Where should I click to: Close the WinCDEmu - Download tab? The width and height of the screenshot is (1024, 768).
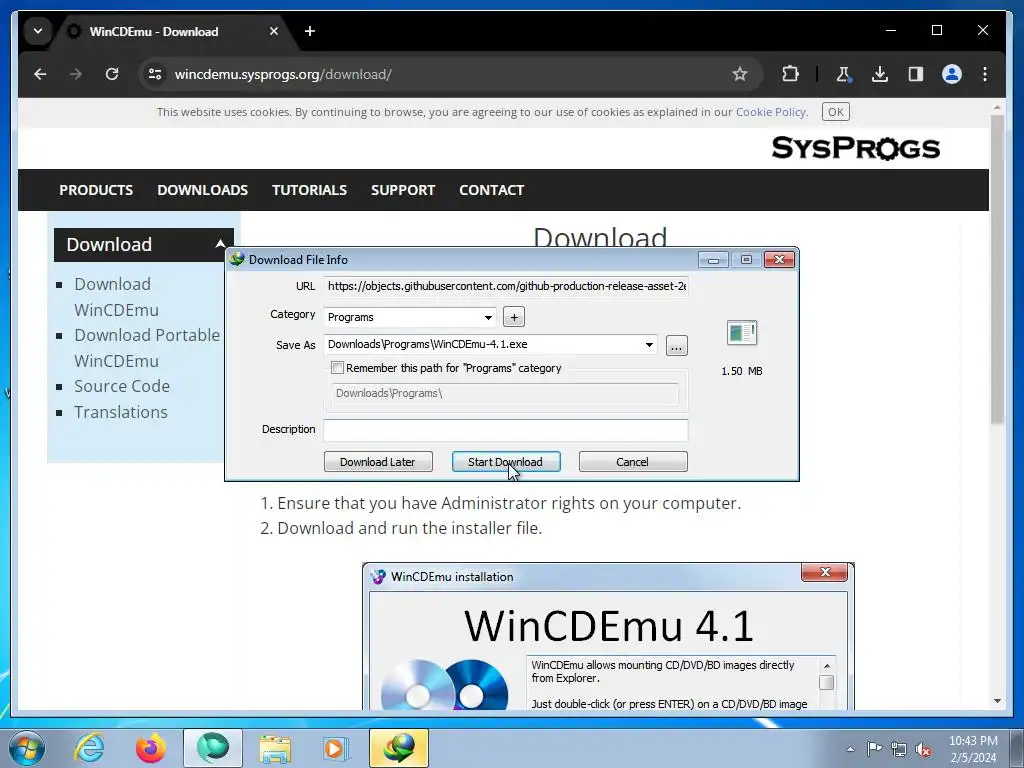click(x=274, y=31)
